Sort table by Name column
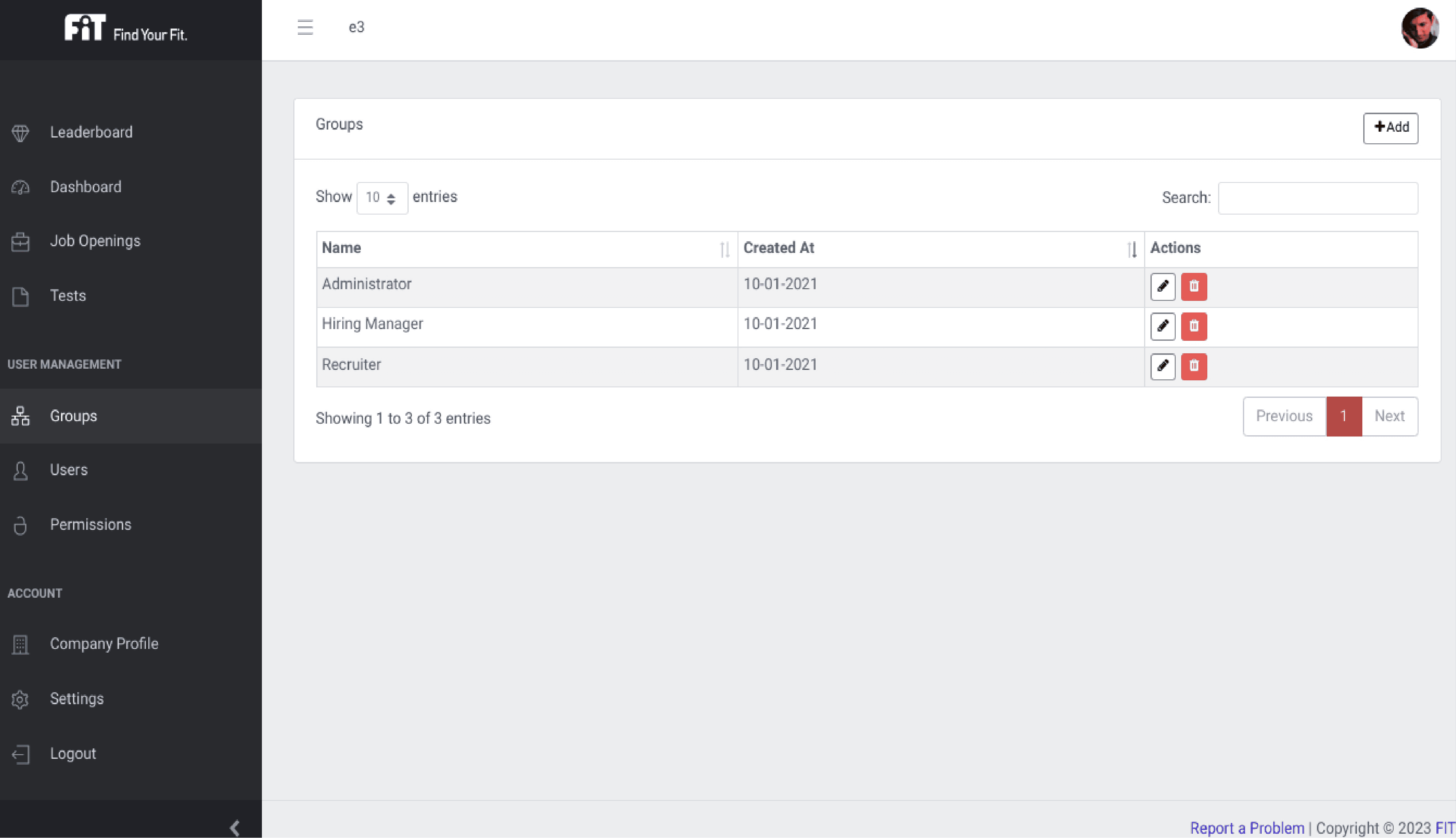This screenshot has height=838, width=1456. 527,249
